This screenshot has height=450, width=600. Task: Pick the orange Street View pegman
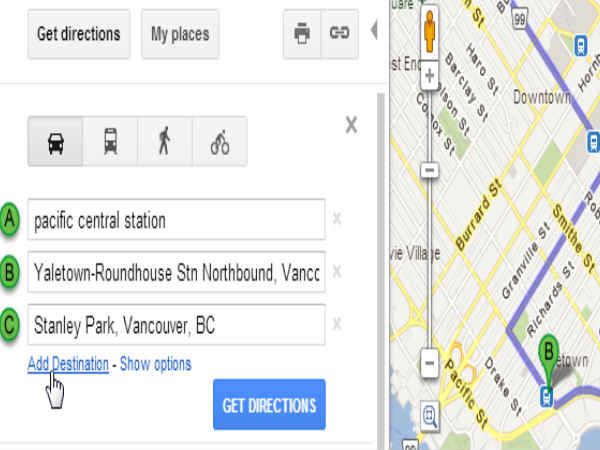pos(430,31)
